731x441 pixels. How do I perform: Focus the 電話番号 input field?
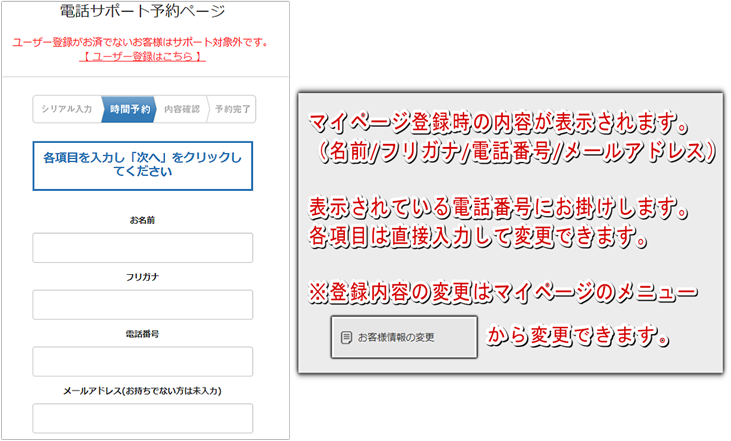(x=143, y=361)
